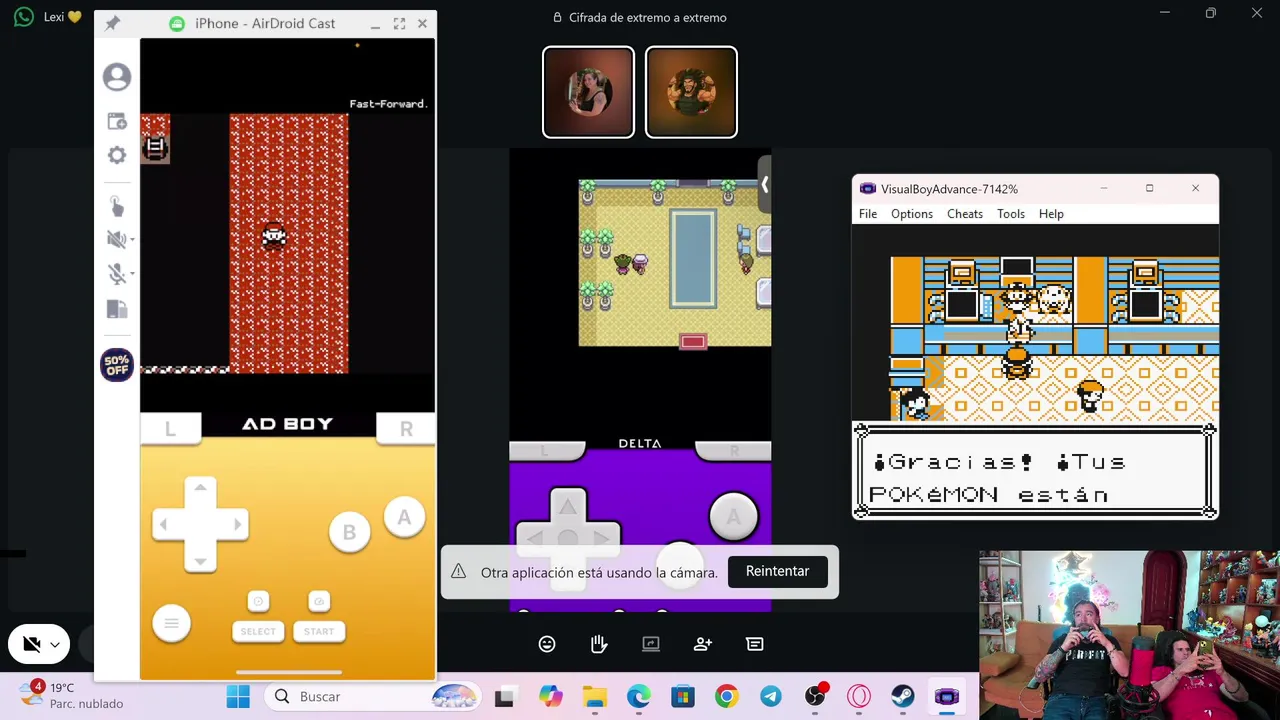Screen dimensions: 1280x720
Task: Click the VisualBoyAdvance title bar app icon
Action: tap(867, 189)
